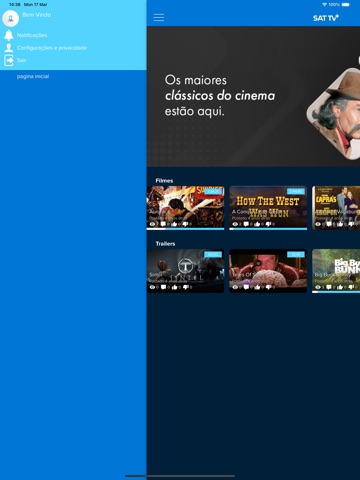360x480 pixels.
Task: Click eye icon on Sintel trailer
Action: pyautogui.click(x=152, y=287)
